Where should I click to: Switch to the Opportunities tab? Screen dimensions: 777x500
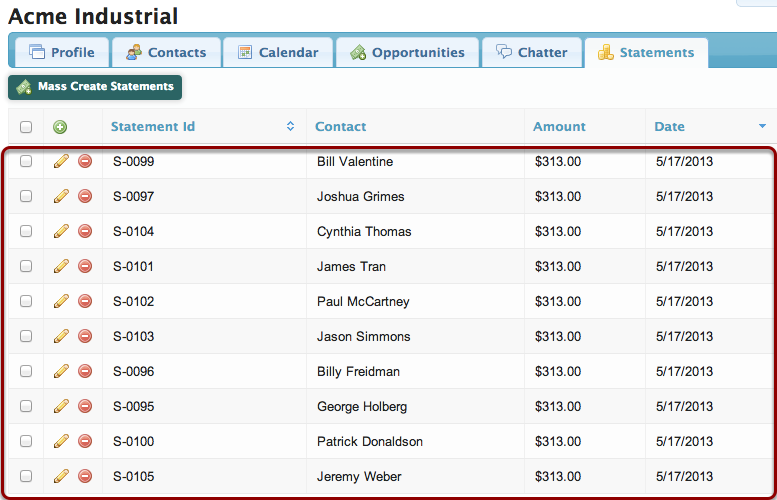coord(407,52)
